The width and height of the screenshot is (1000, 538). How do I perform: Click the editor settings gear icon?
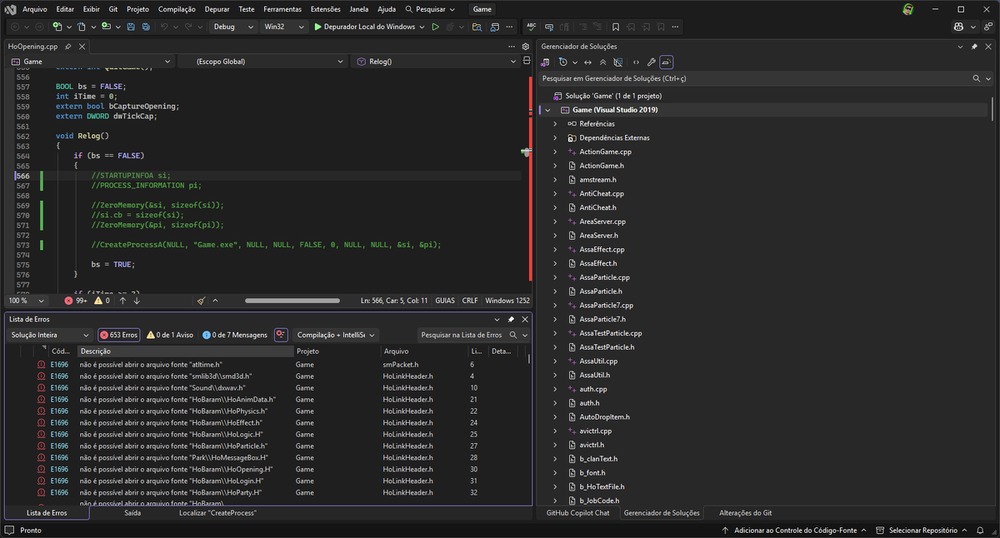pos(526,46)
